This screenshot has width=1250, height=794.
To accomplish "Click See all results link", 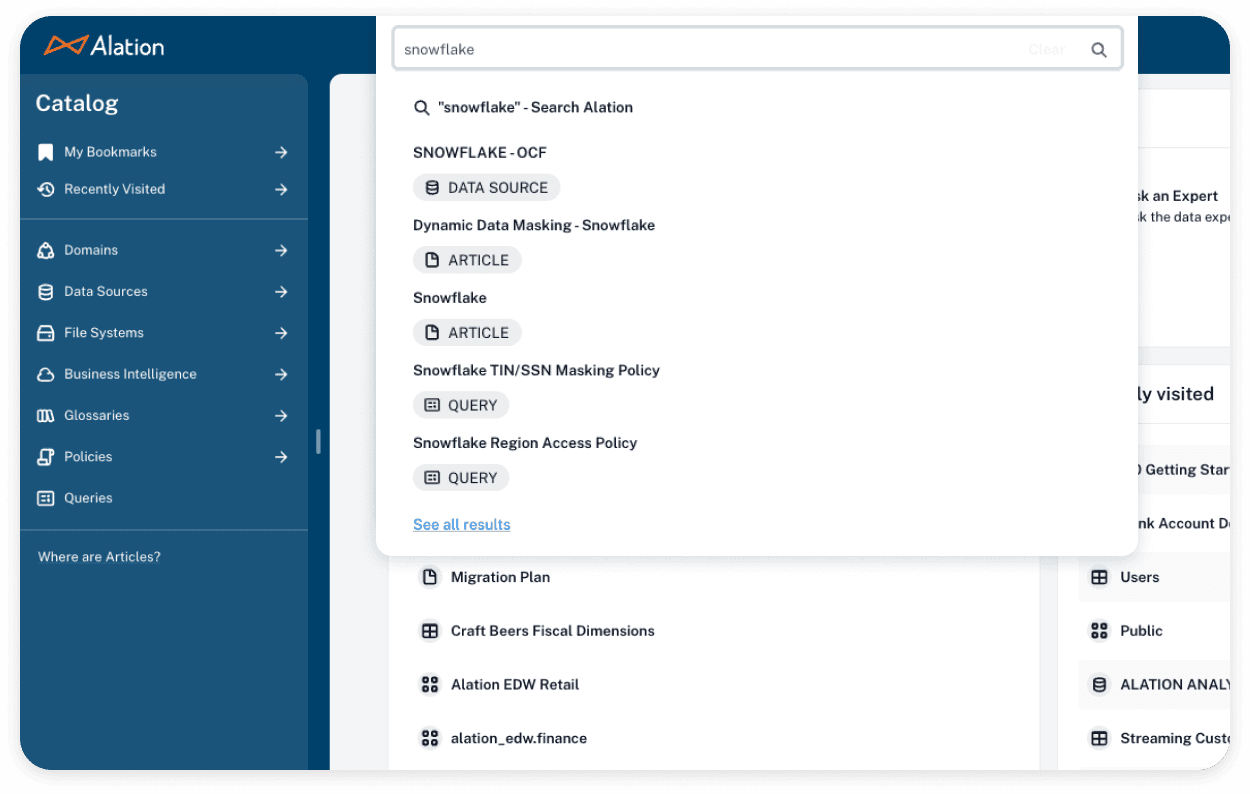I will (x=461, y=525).
